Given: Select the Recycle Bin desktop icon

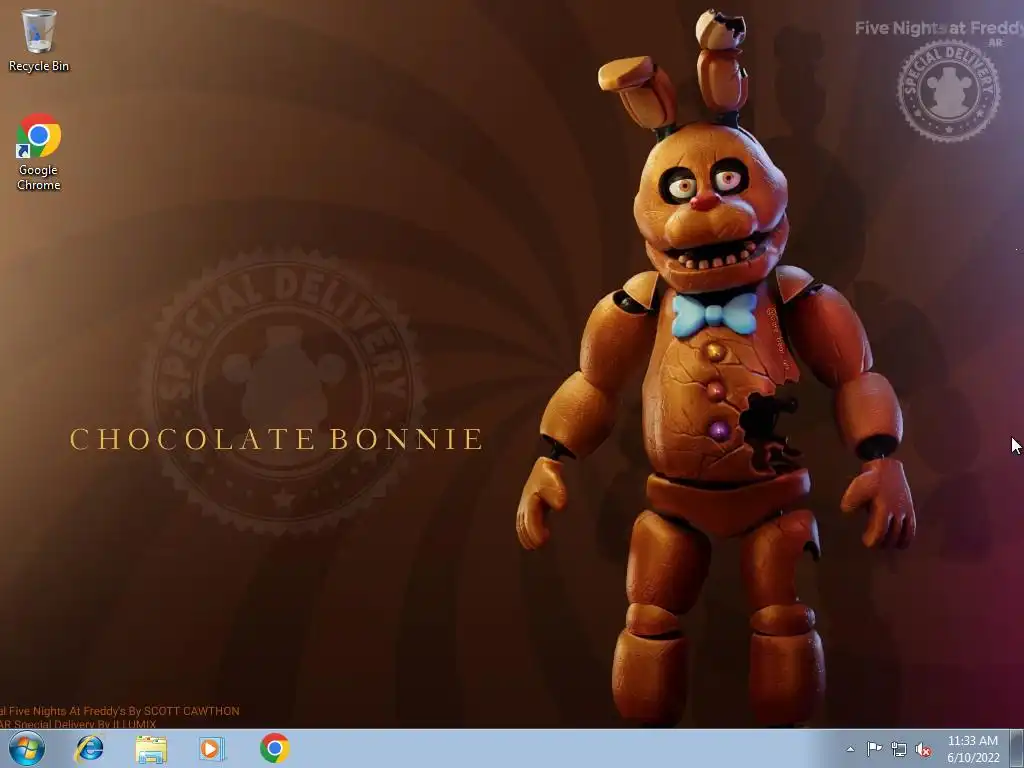Looking at the screenshot, I should tap(39, 40).
